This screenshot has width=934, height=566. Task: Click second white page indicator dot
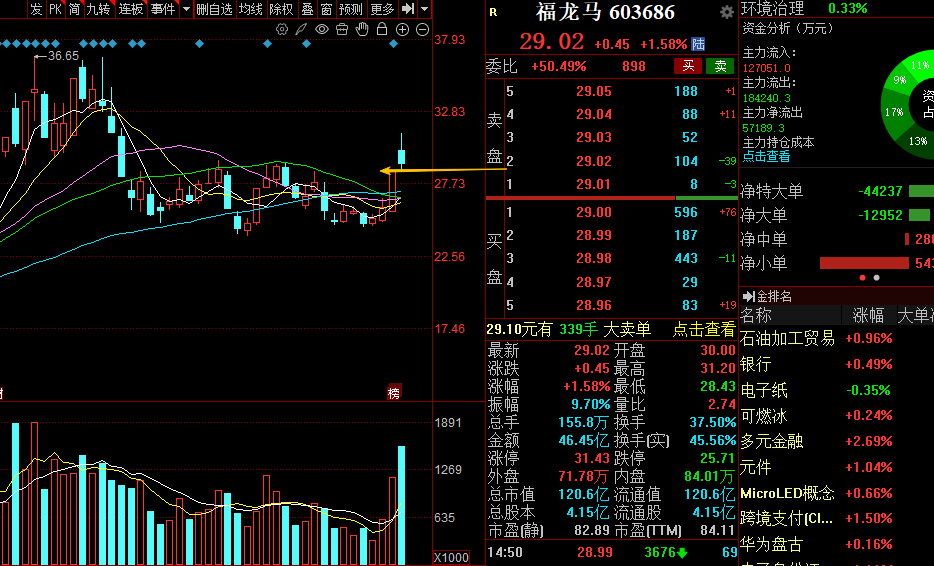tap(876, 278)
